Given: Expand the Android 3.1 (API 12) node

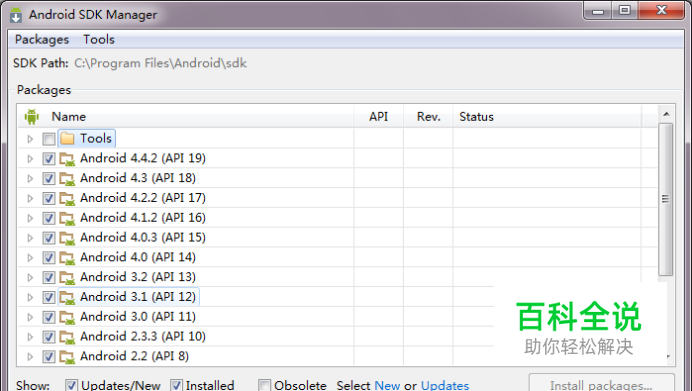Looking at the screenshot, I should 30,297.
